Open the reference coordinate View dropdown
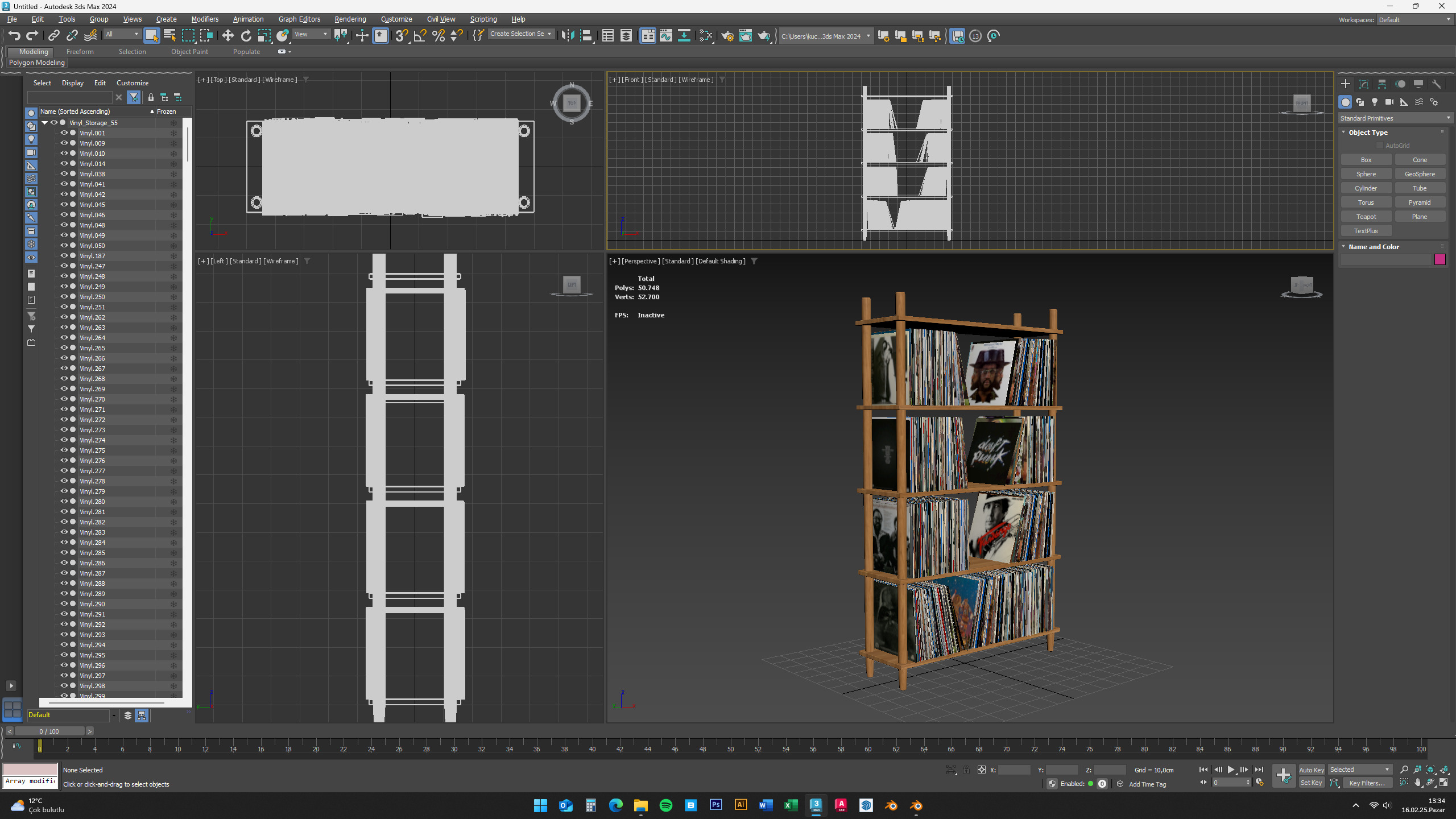1456x819 pixels. click(311, 35)
